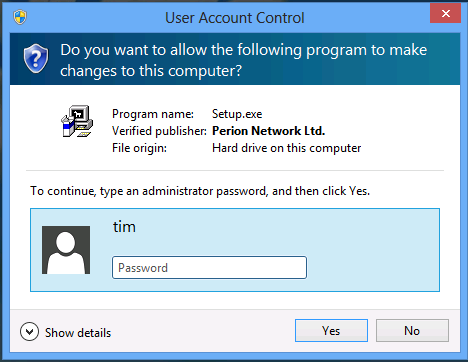Click the User Account Control title text
The width and height of the screenshot is (468, 362).
(235, 18)
